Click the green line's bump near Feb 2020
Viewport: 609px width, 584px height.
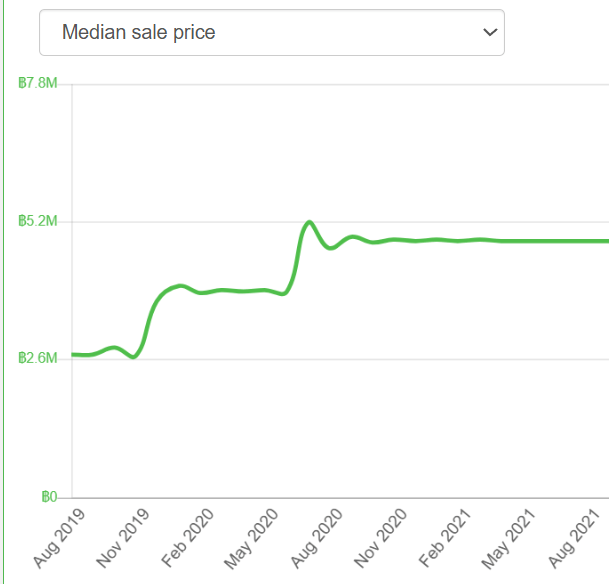(179, 286)
